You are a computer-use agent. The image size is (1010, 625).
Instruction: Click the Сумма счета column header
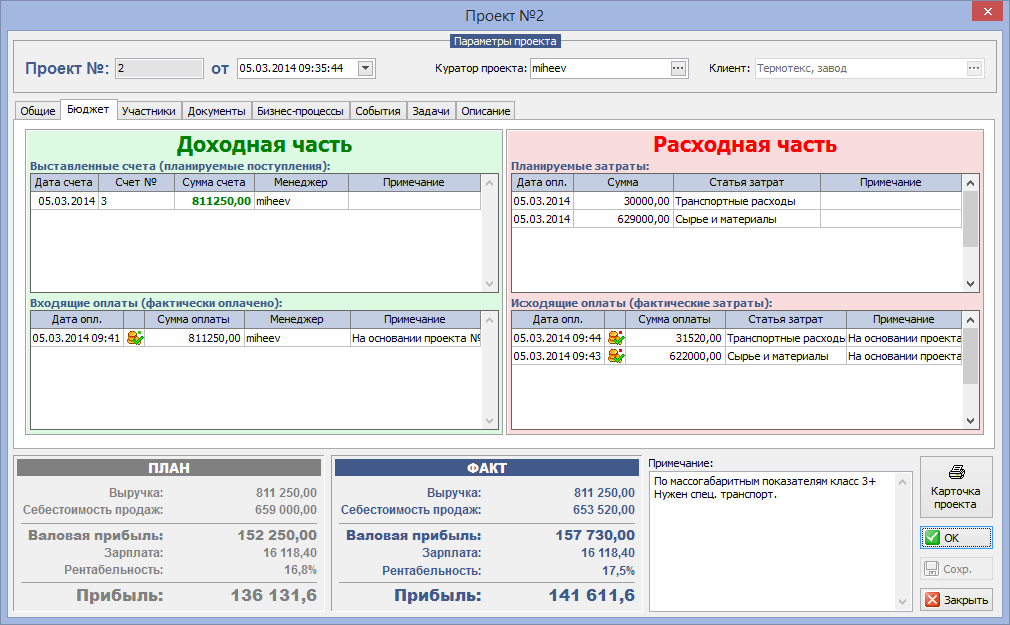(x=214, y=182)
